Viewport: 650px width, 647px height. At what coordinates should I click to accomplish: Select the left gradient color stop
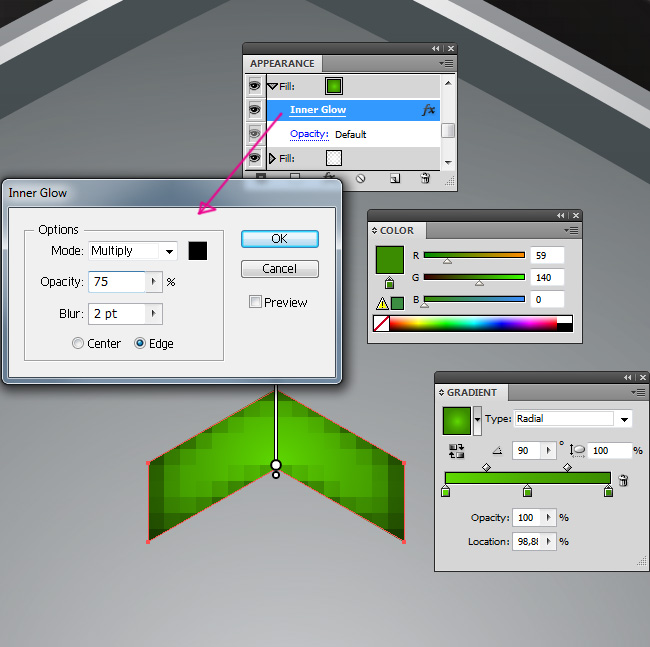(446, 491)
